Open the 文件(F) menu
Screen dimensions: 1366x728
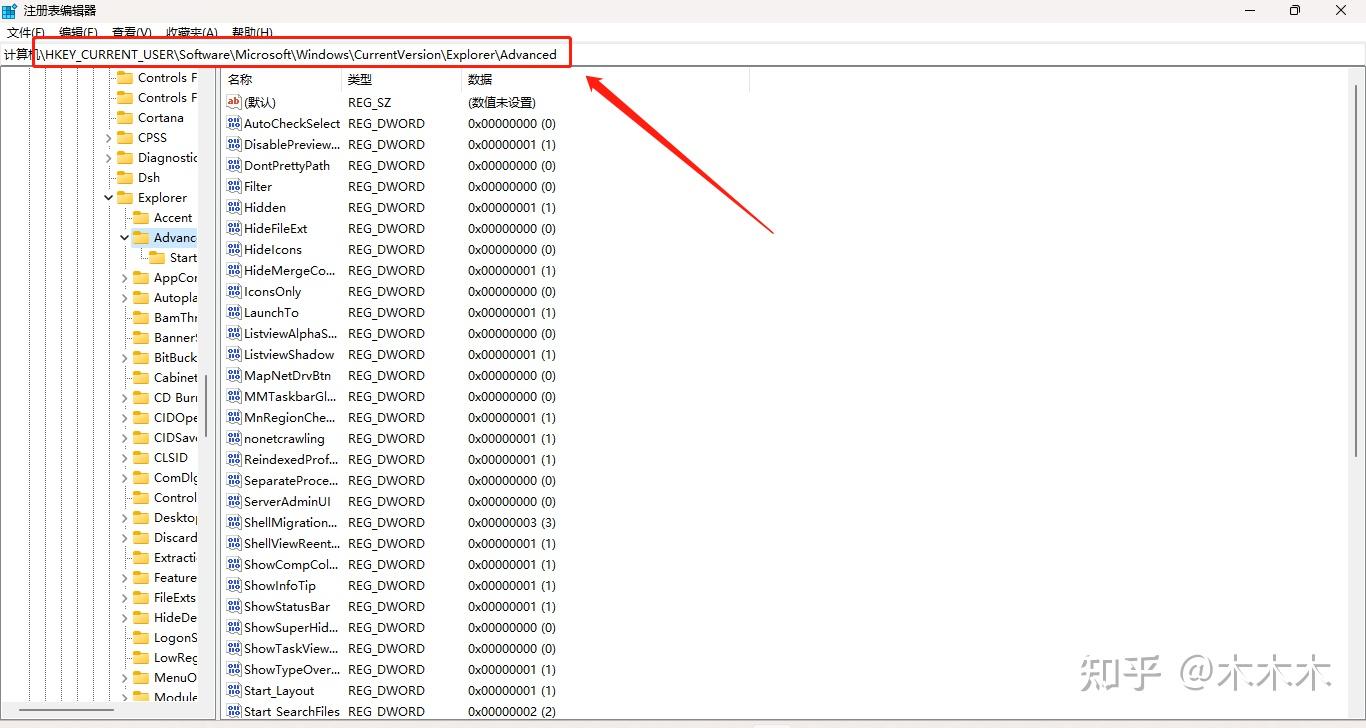click(x=26, y=33)
